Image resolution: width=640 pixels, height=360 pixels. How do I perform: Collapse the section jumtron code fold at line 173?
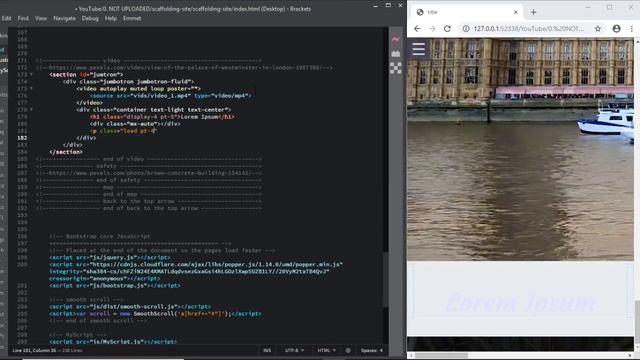31,74
